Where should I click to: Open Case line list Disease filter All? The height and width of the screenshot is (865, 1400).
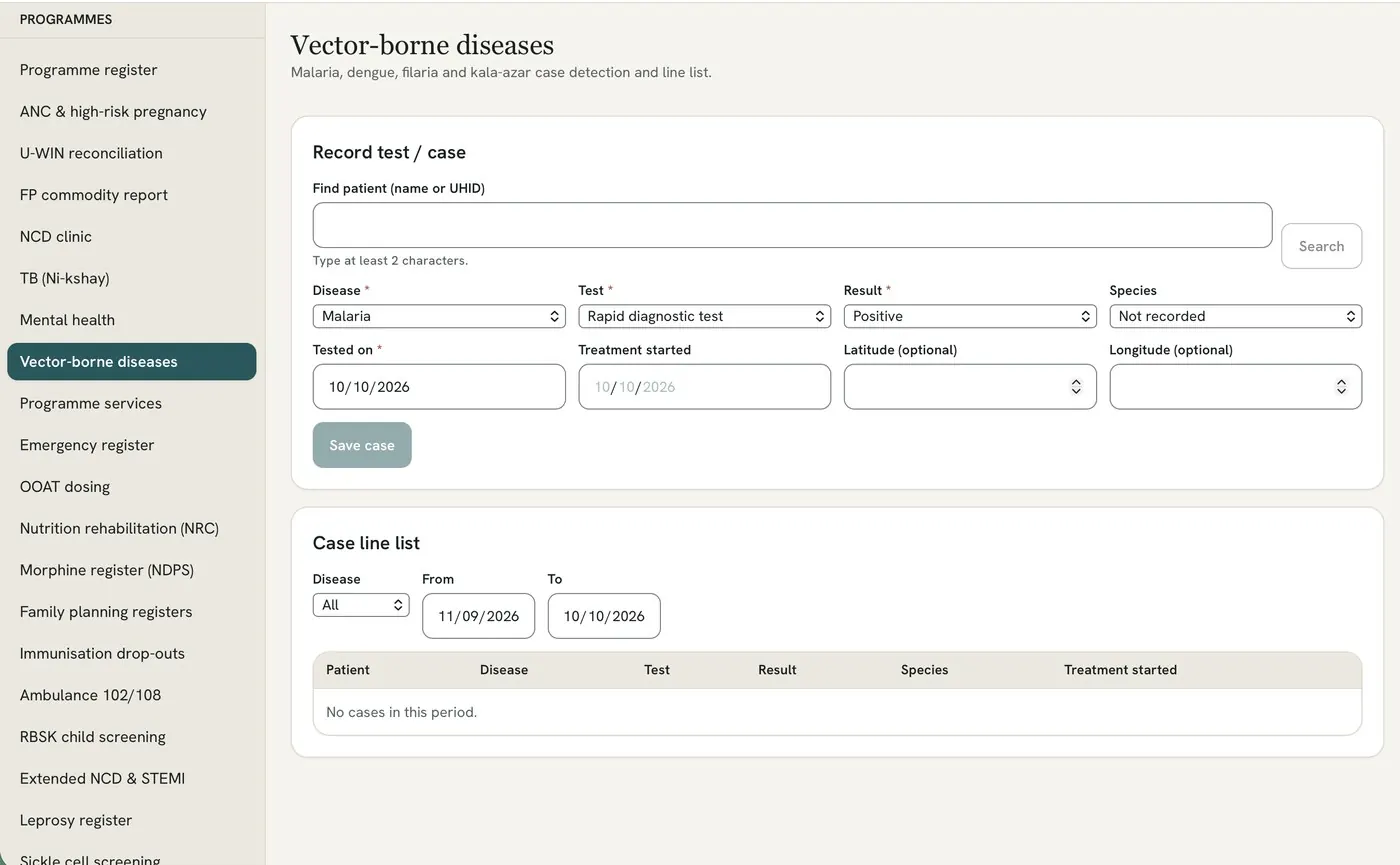tap(361, 605)
